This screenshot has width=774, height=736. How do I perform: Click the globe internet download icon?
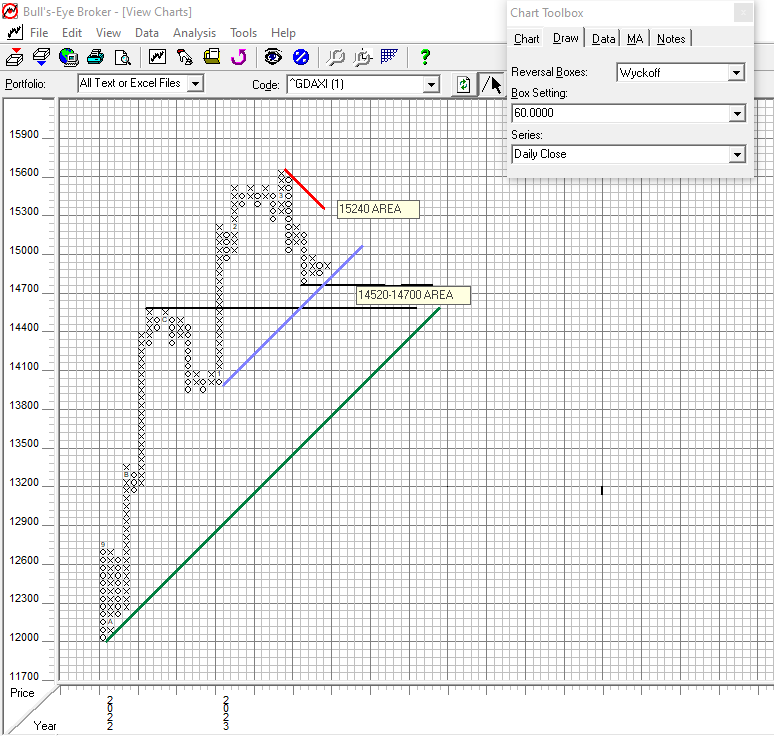pyautogui.click(x=69, y=57)
